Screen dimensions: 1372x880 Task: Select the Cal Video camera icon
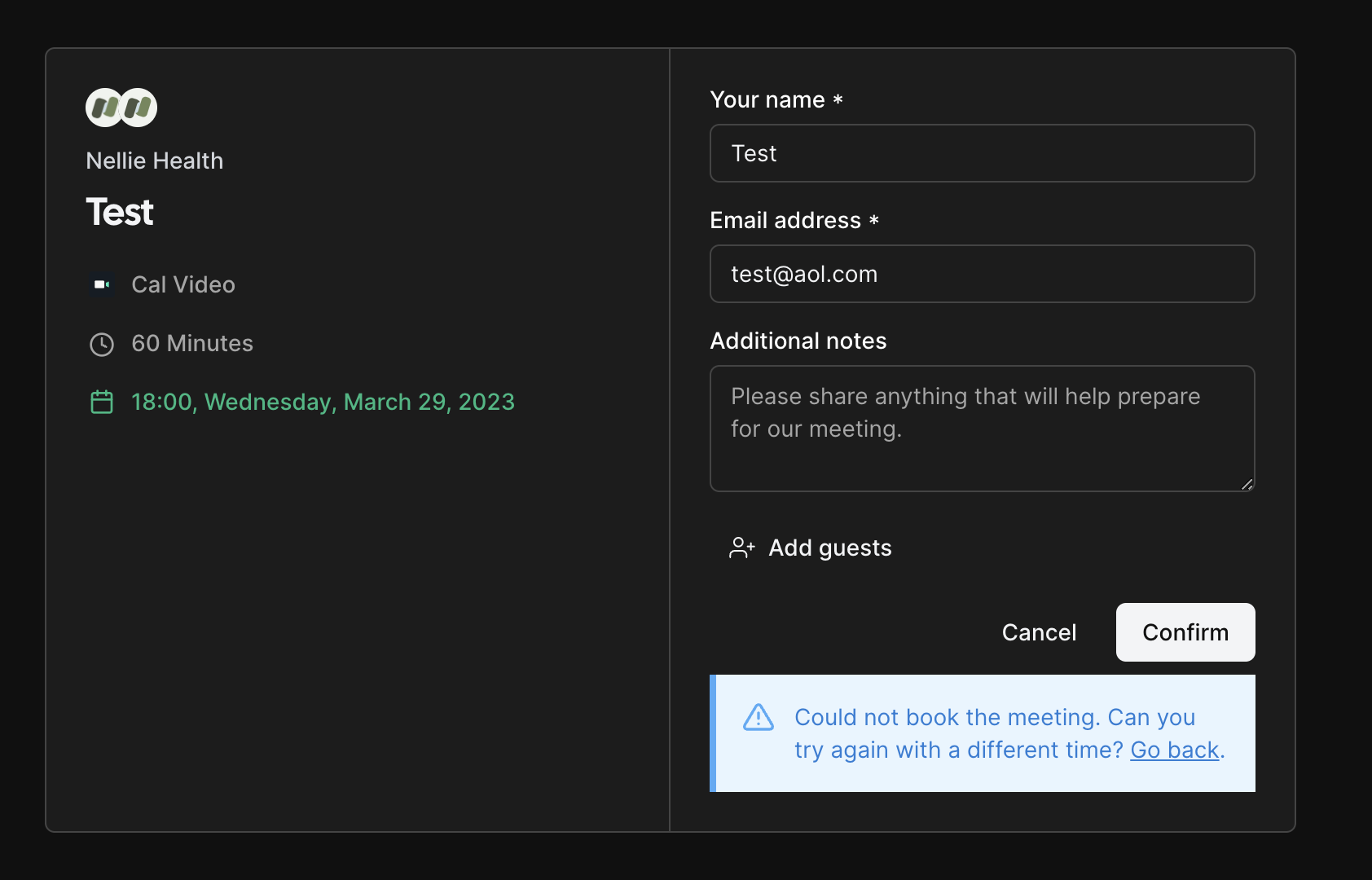(102, 284)
